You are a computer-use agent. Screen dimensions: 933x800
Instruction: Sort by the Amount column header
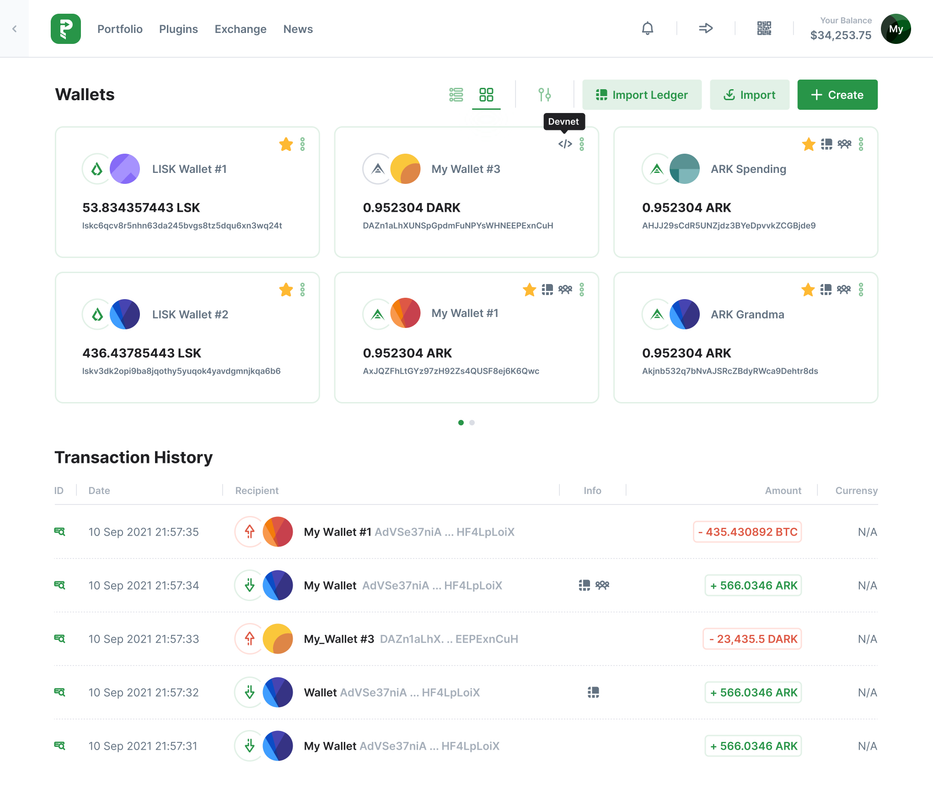(783, 490)
